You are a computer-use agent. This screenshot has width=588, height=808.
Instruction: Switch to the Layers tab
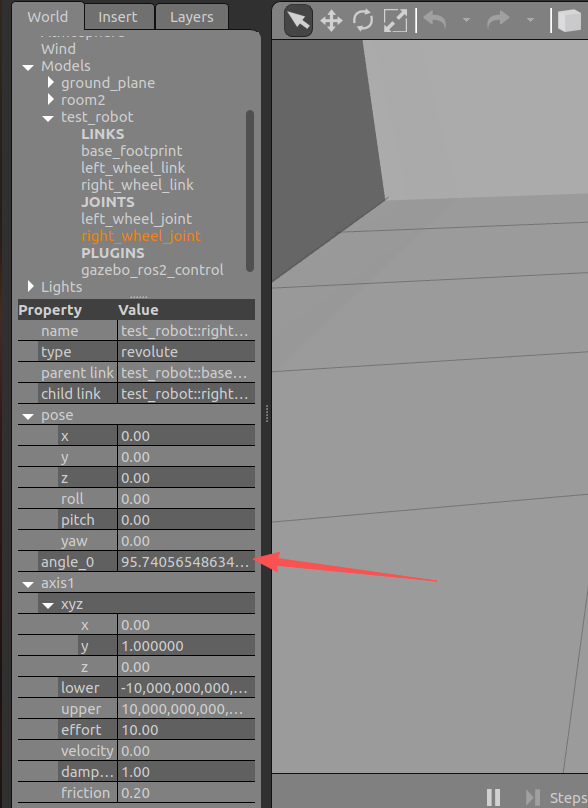click(192, 17)
